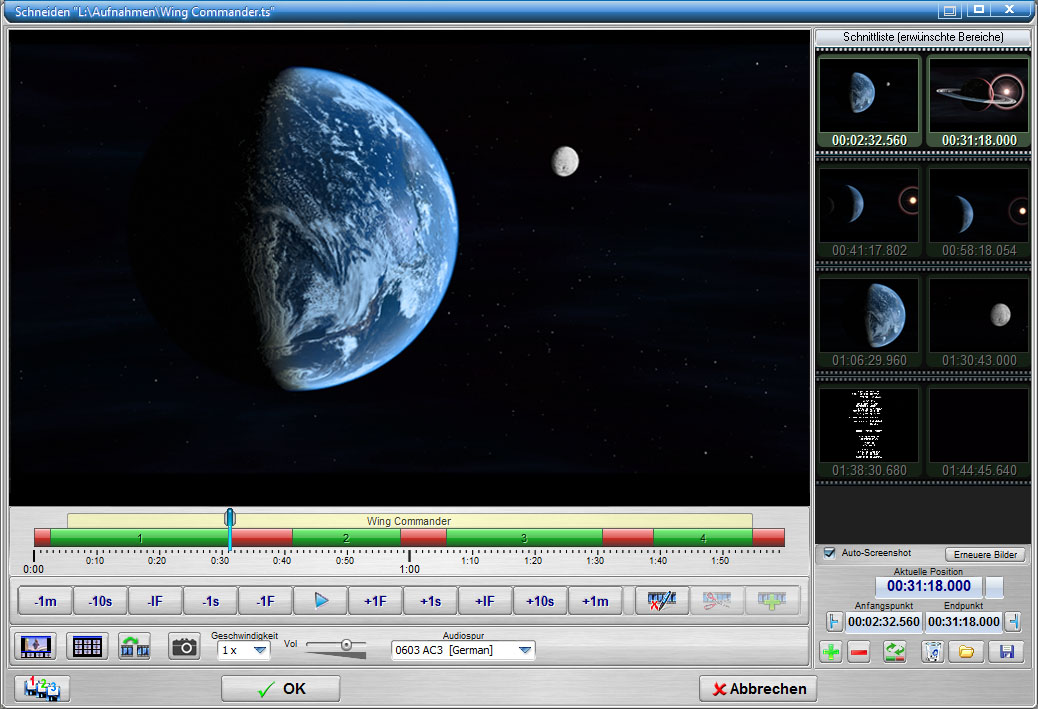
Task: Click the Aktuelle Position time field
Action: (929, 586)
